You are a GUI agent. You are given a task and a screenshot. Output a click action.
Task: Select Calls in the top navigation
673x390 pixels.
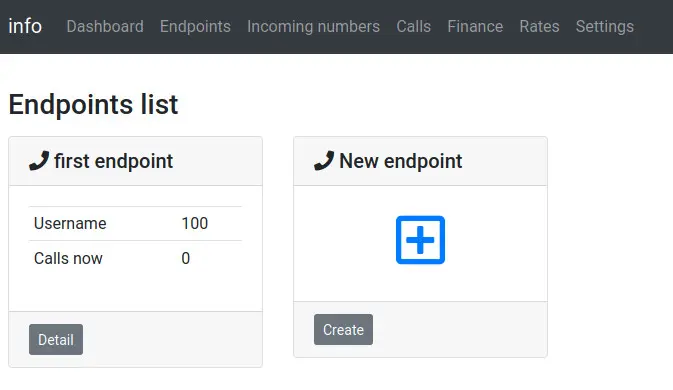[413, 27]
